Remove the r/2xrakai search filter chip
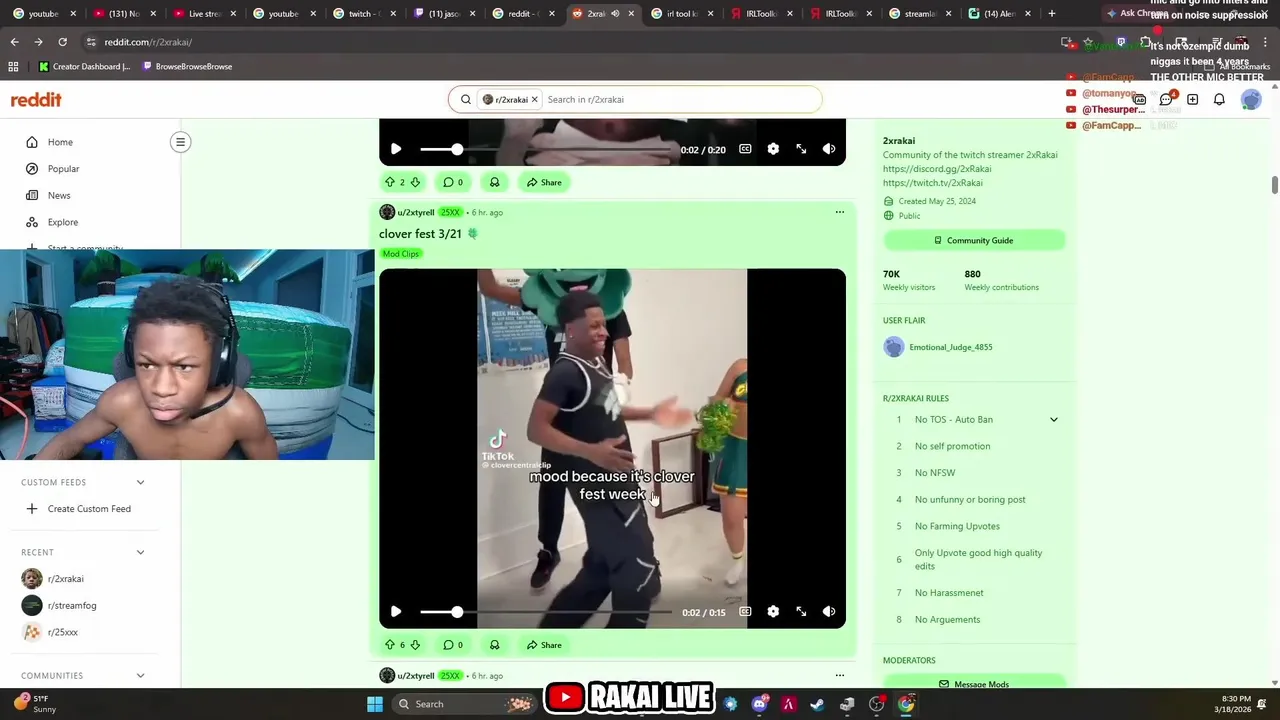This screenshot has height=720, width=1280. [x=534, y=99]
